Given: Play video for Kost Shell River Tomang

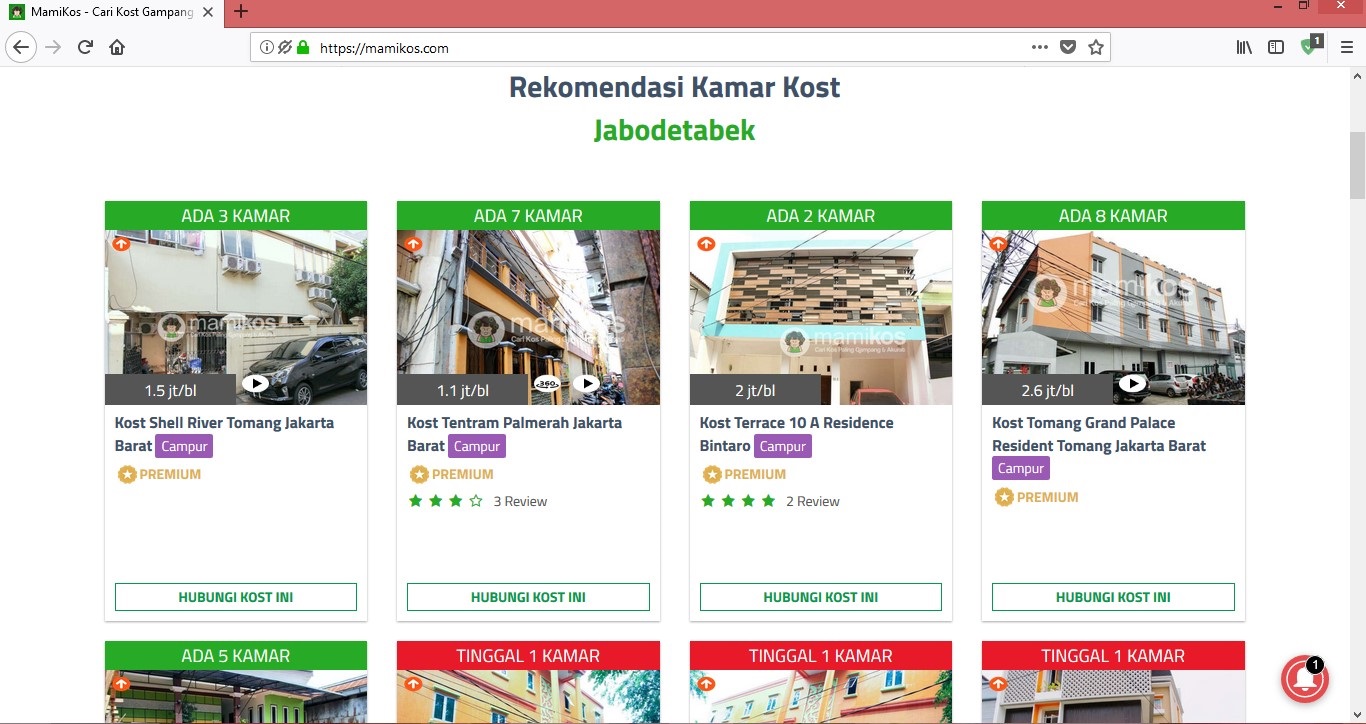Looking at the screenshot, I should [x=255, y=384].
